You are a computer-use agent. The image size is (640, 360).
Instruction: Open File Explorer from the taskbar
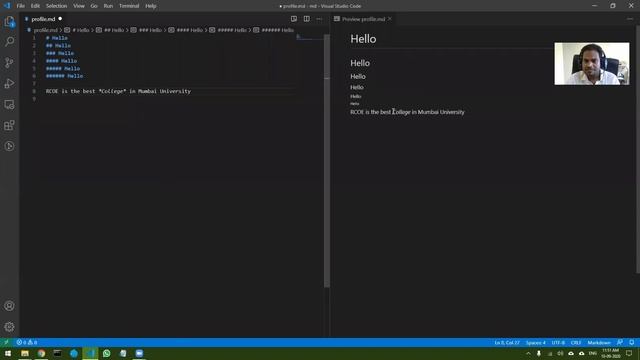click(25, 353)
